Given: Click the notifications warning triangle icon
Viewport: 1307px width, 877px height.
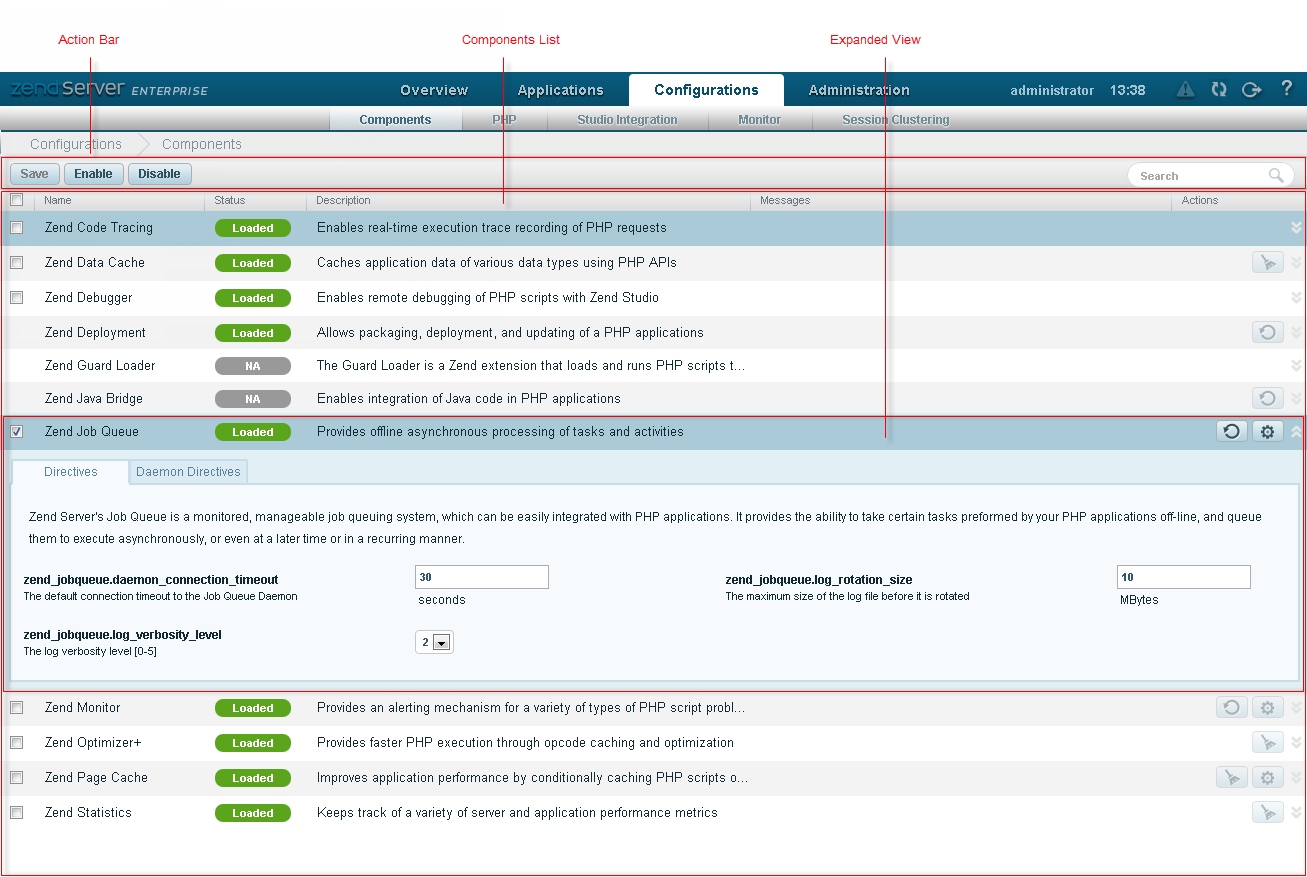Looking at the screenshot, I should (1185, 90).
